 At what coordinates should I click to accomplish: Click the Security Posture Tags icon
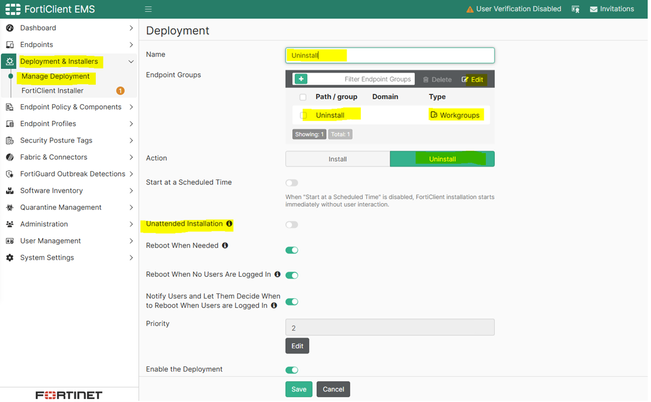(x=10, y=140)
